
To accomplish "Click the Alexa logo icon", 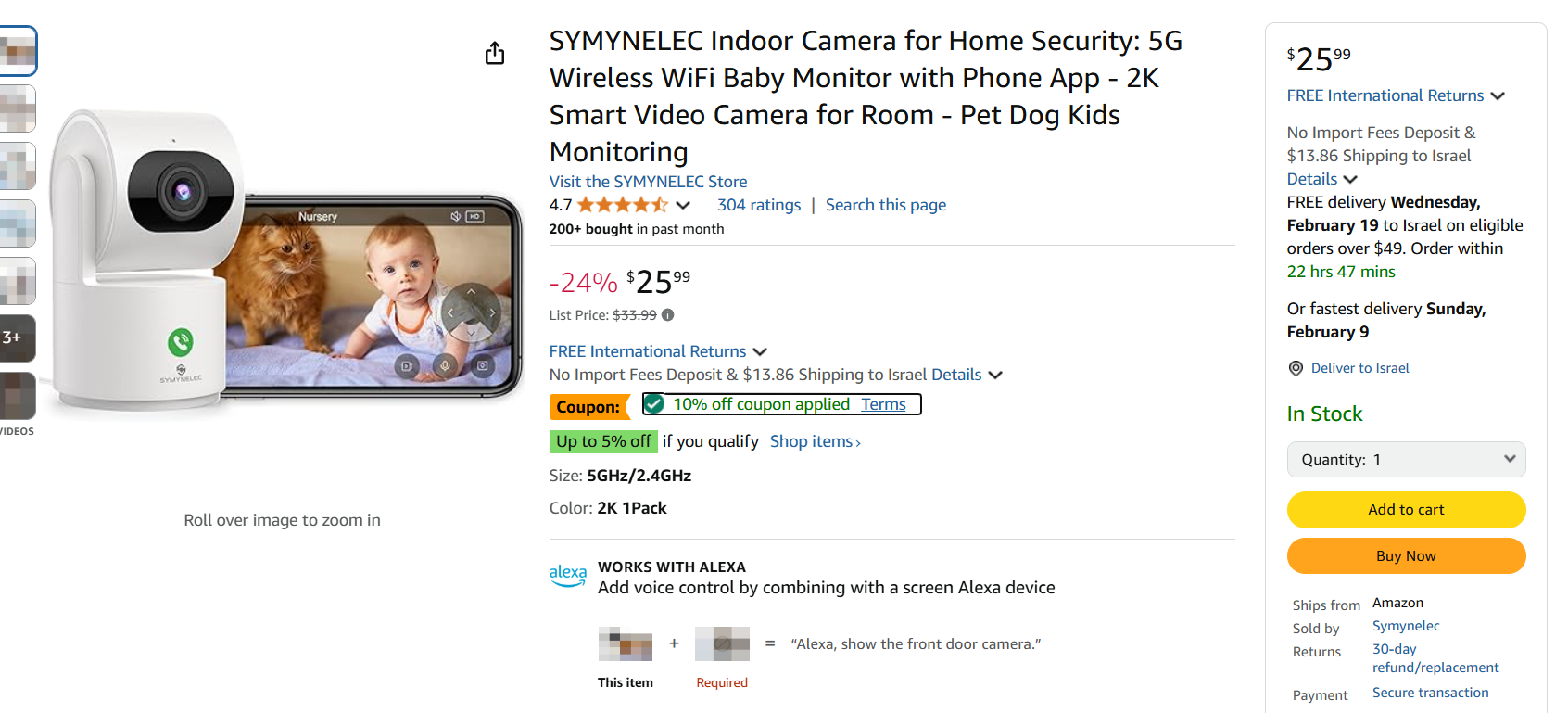I will coord(567,576).
